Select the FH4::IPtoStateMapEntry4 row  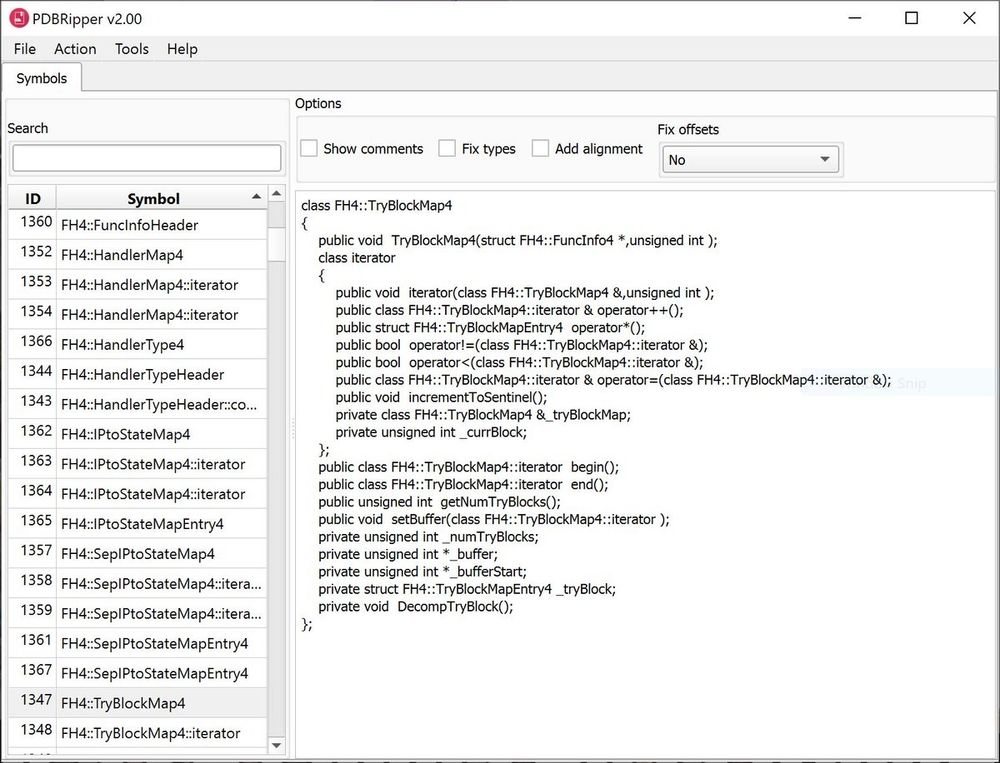(x=138, y=524)
